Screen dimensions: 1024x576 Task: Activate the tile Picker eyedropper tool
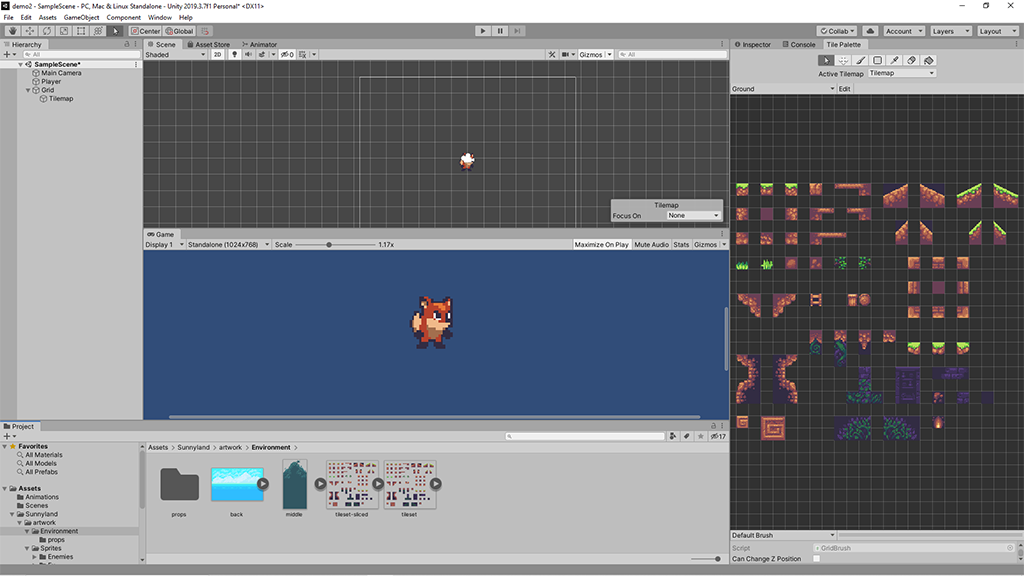coord(894,60)
